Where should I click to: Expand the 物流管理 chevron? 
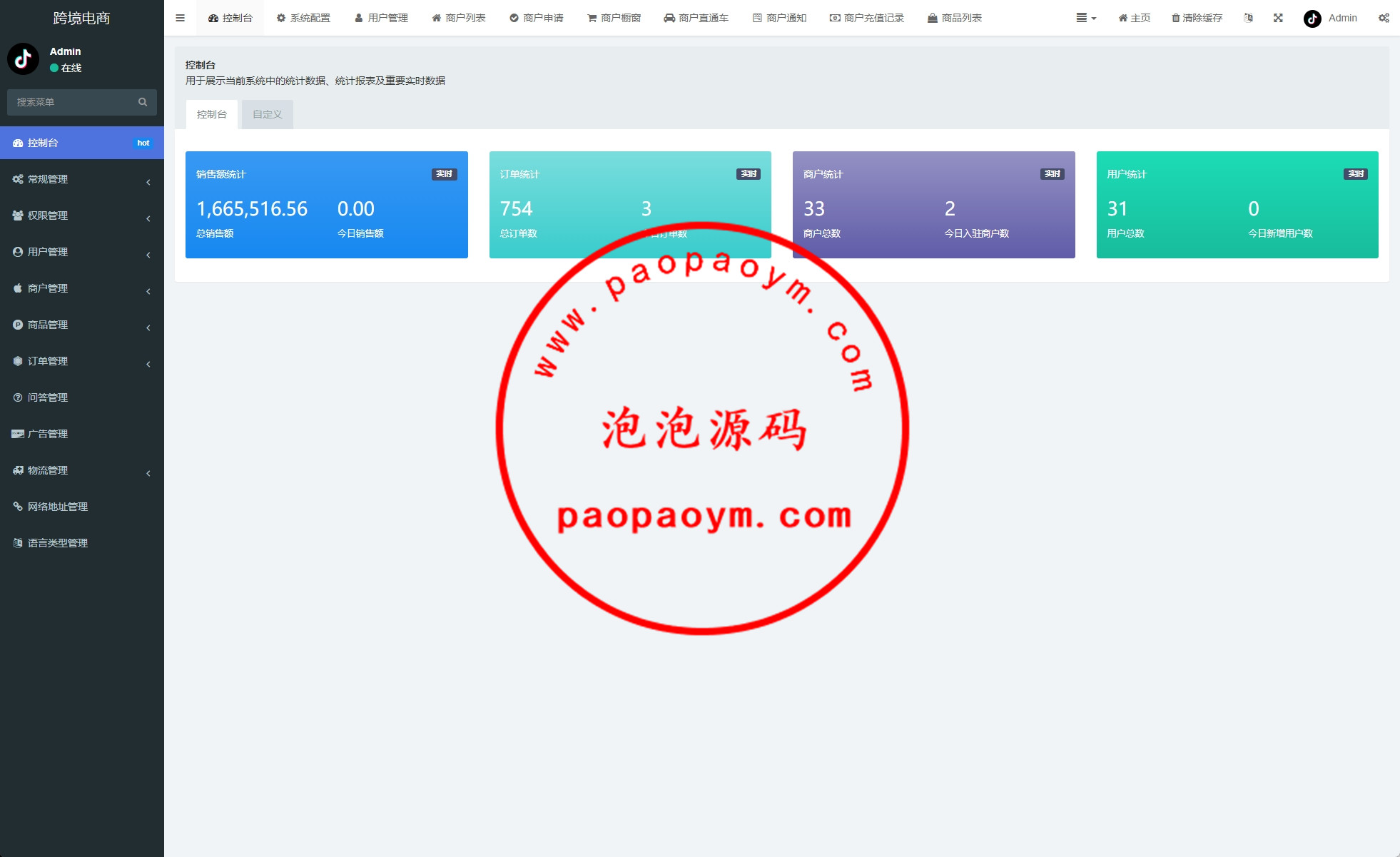pyautogui.click(x=148, y=473)
